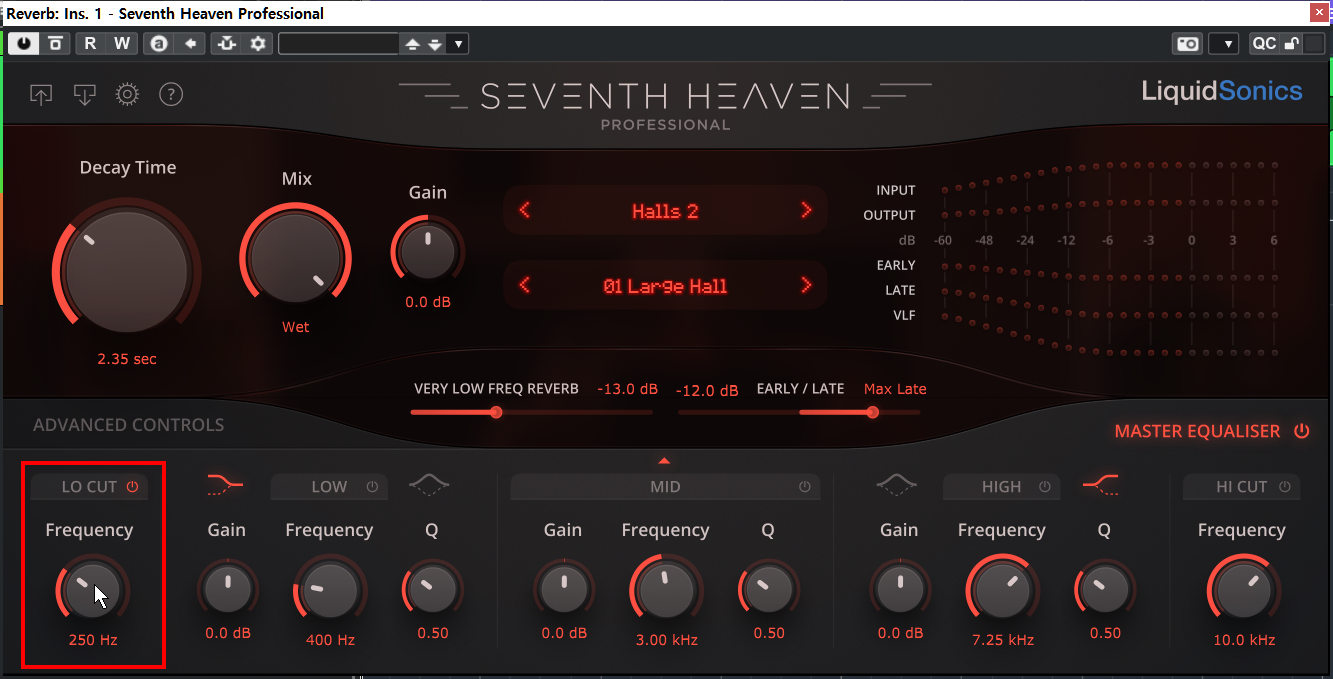
Task: Open the host toolbar gear settings
Action: click(x=259, y=44)
